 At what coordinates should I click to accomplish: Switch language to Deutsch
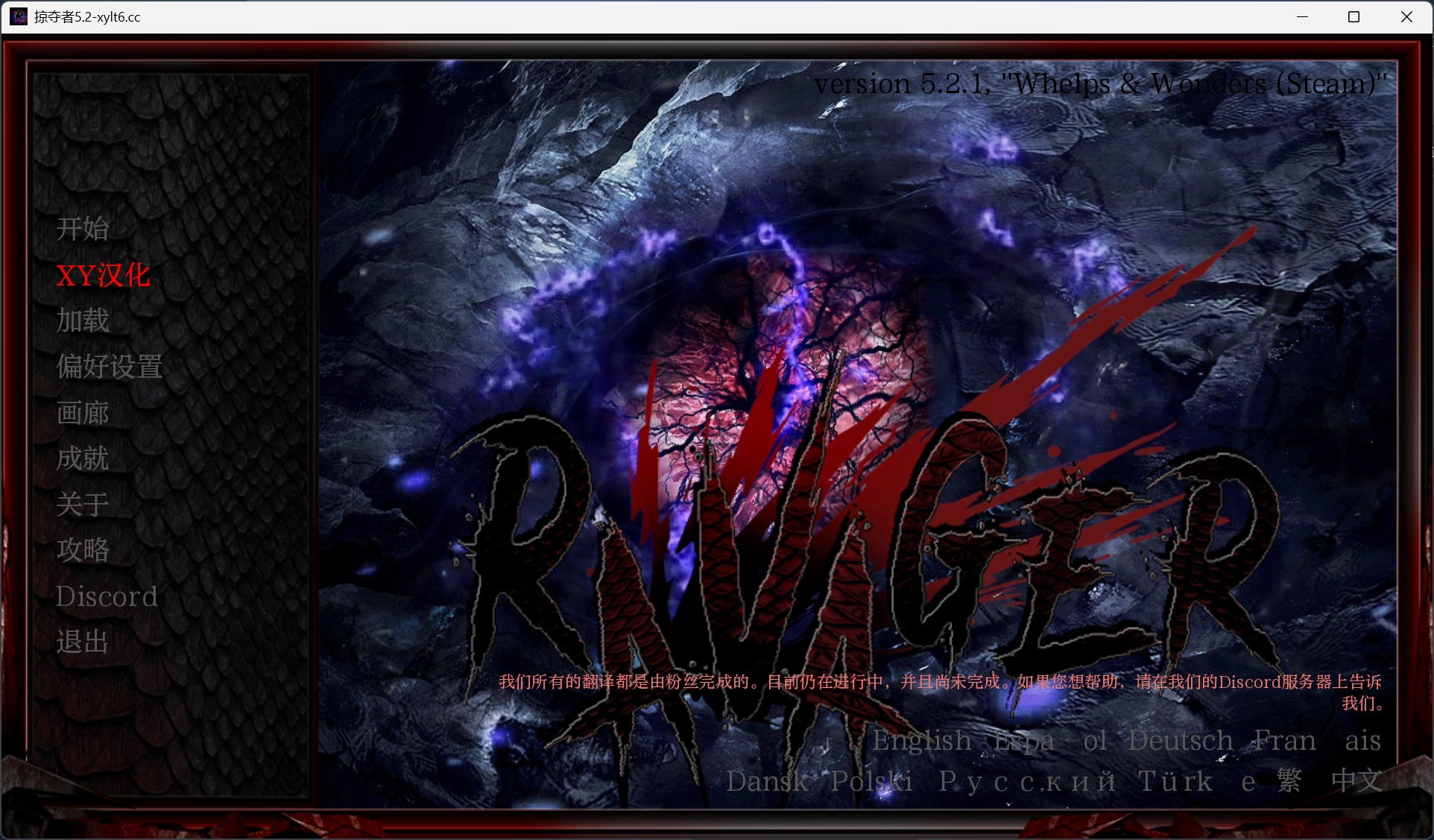coord(1180,740)
